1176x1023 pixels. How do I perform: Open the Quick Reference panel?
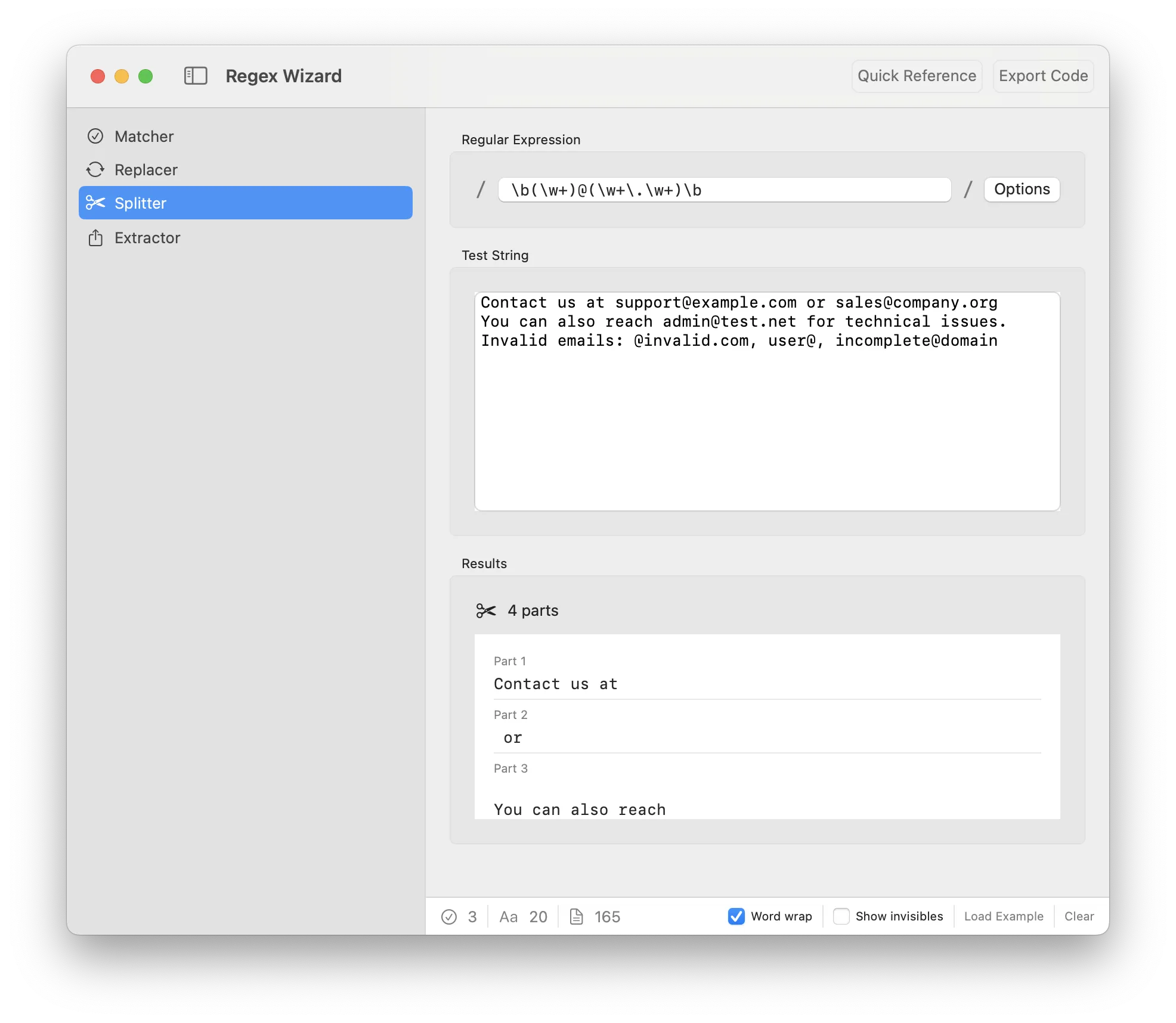click(917, 76)
